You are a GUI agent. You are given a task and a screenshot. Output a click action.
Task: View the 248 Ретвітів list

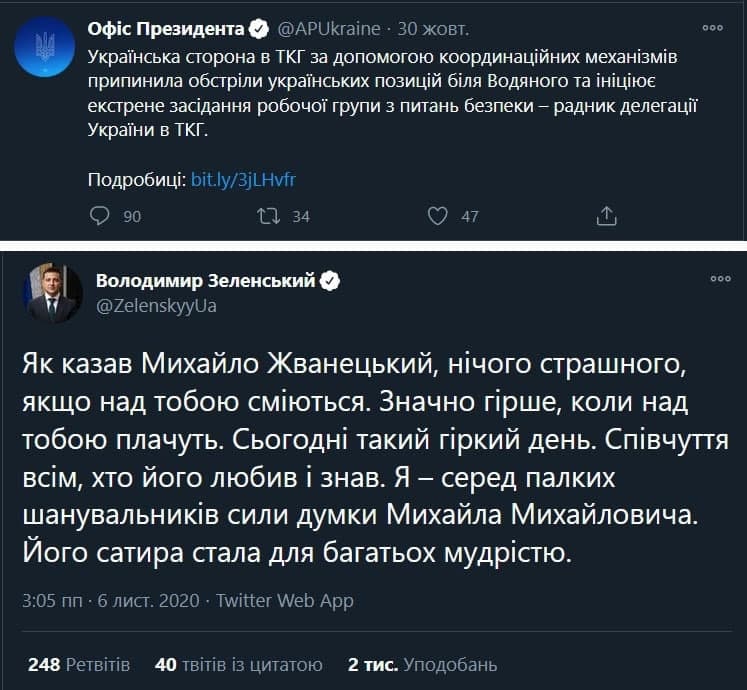[79, 664]
